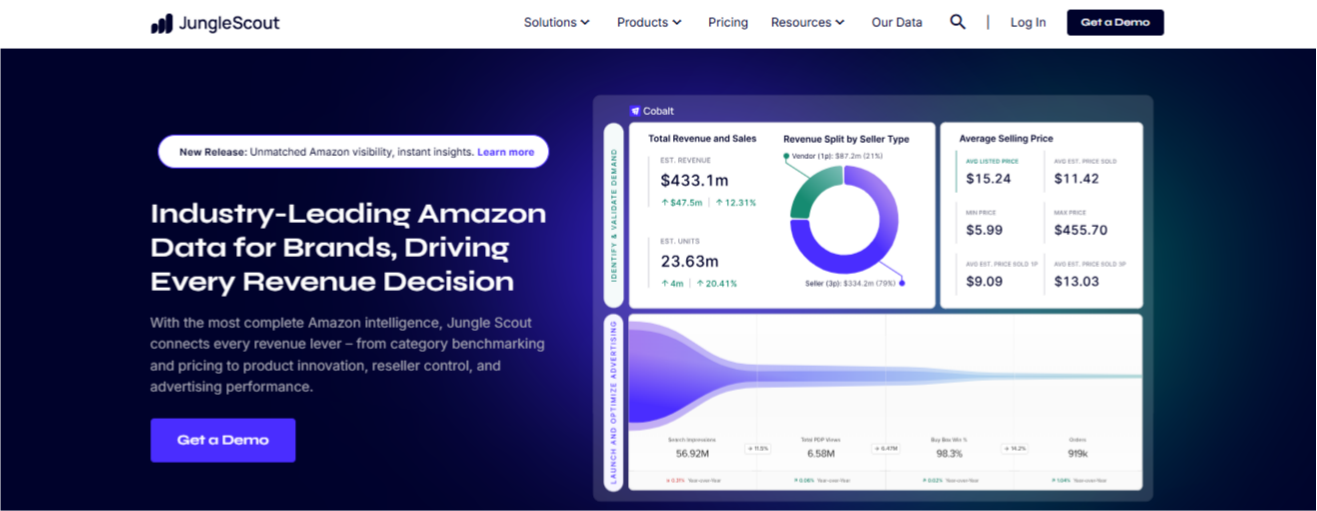The height and width of the screenshot is (511, 1317).
Task: Click the purple Get a Demo button
Action: pos(223,440)
